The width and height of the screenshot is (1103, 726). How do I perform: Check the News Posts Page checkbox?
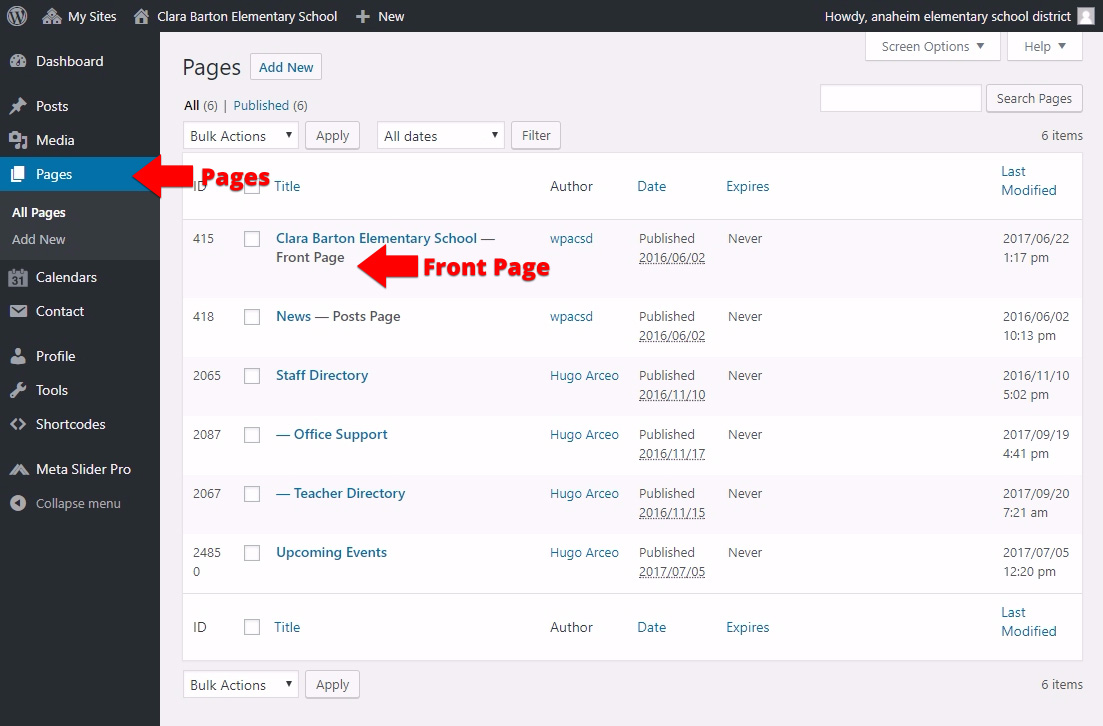252,317
